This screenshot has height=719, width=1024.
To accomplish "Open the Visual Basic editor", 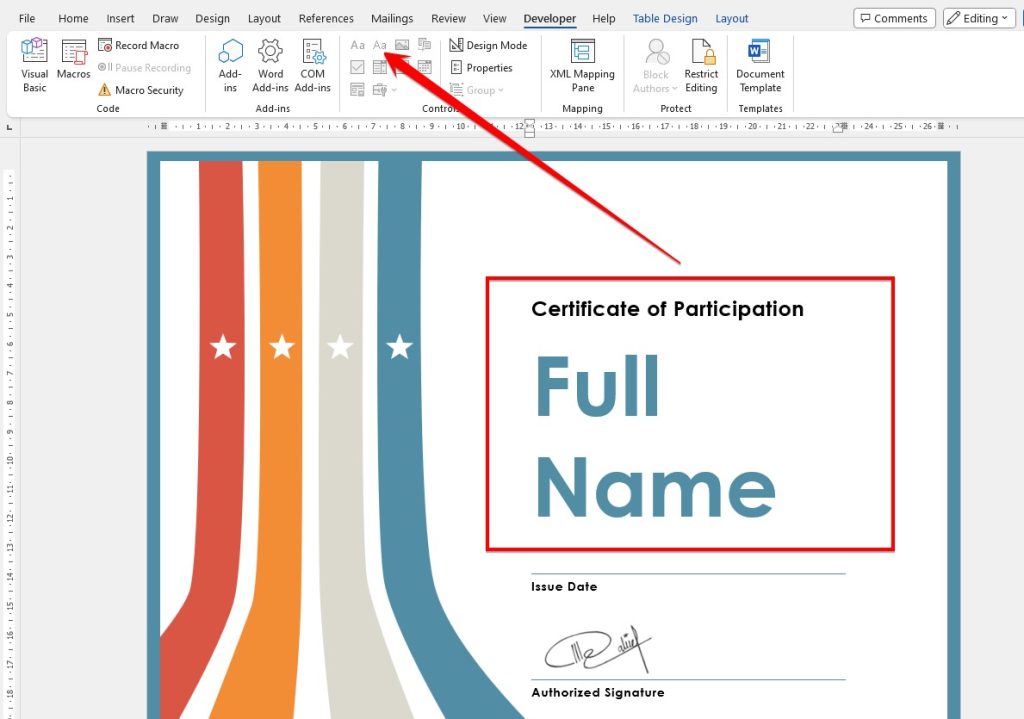I will [34, 65].
